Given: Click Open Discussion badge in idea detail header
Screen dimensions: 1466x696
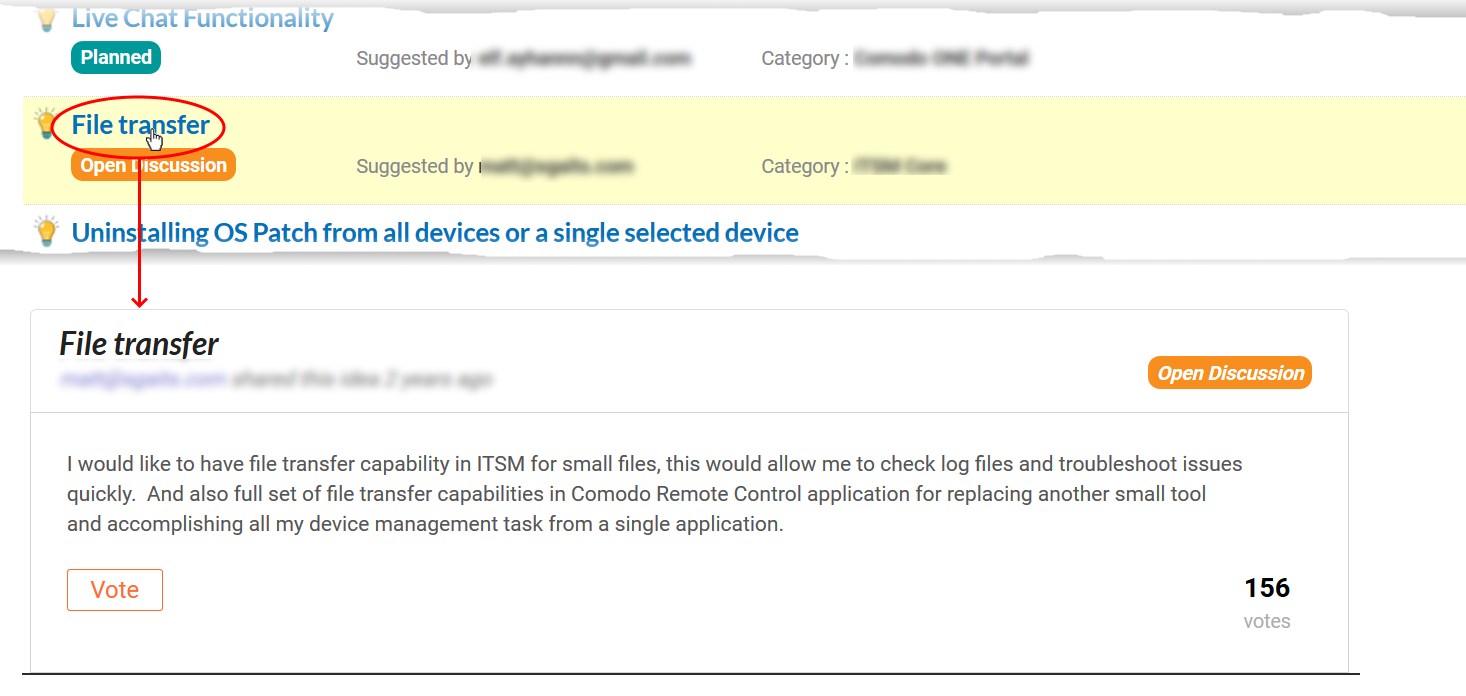Looking at the screenshot, I should click(1230, 373).
